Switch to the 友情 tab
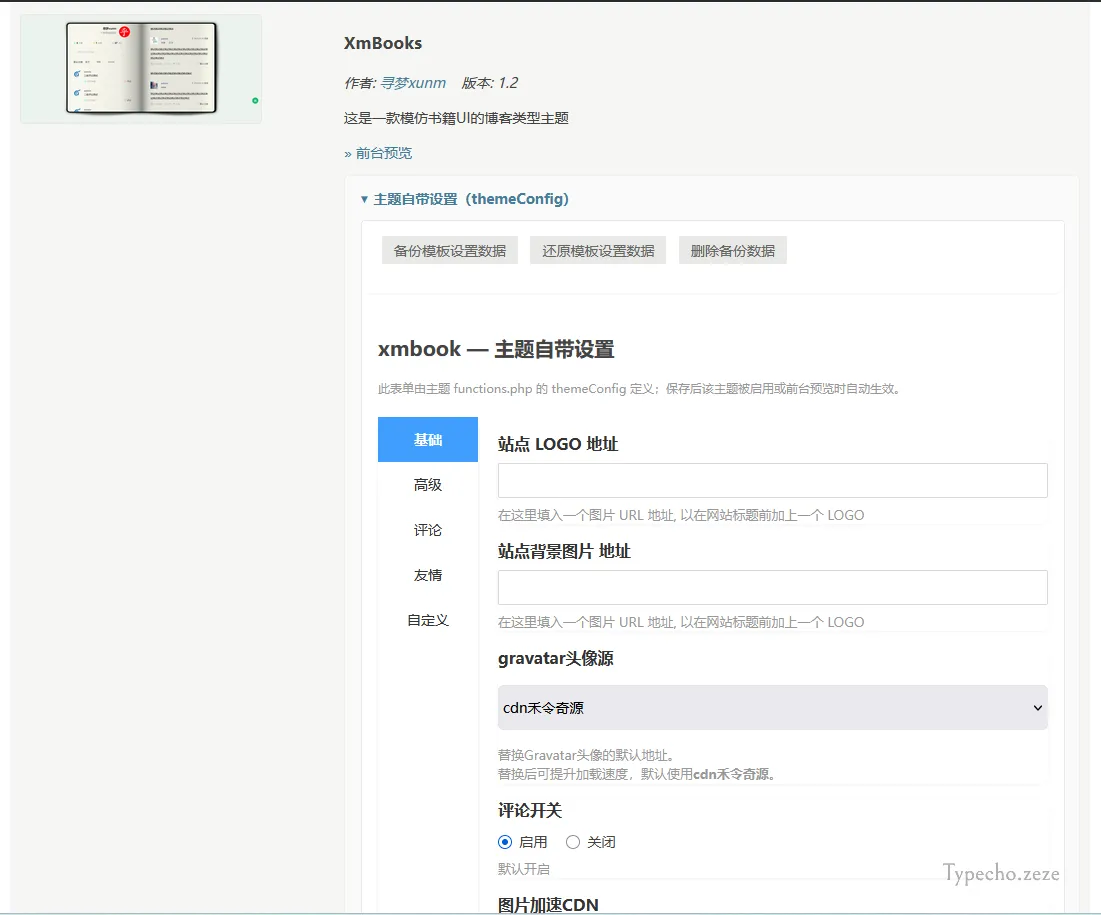 pyautogui.click(x=428, y=575)
